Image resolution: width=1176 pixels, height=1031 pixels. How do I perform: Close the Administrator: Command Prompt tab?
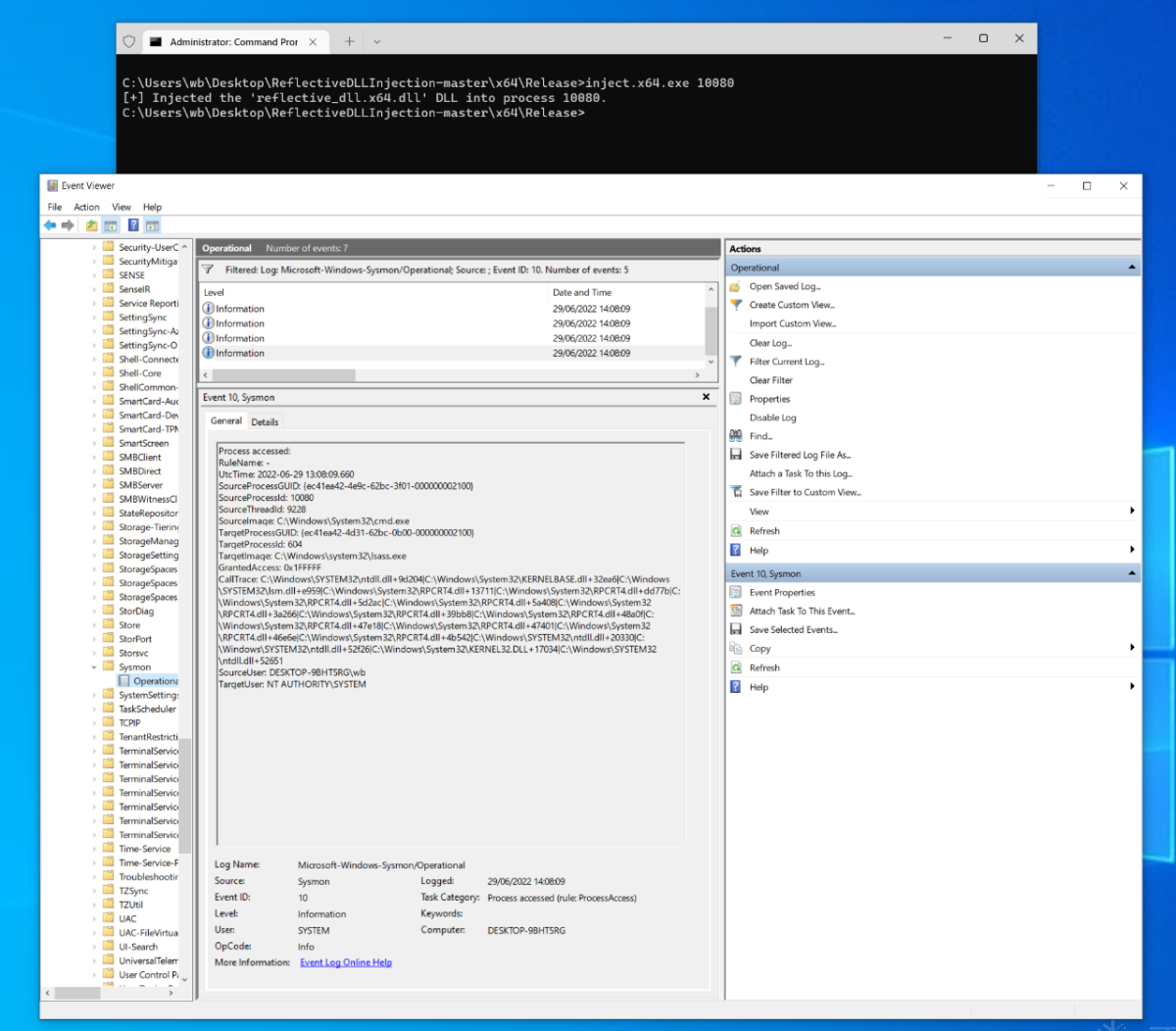point(313,42)
